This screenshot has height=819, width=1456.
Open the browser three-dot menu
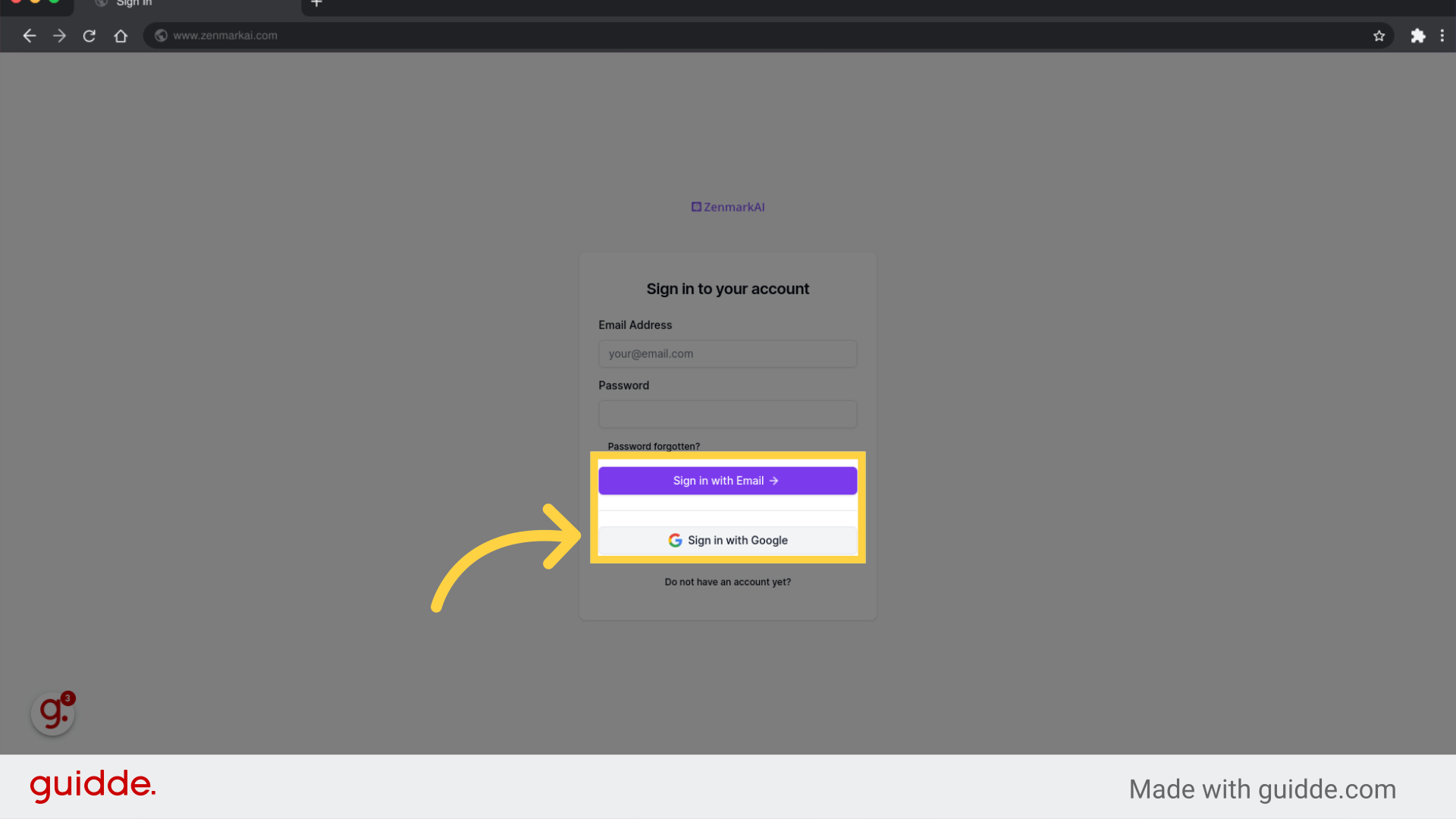tap(1442, 36)
